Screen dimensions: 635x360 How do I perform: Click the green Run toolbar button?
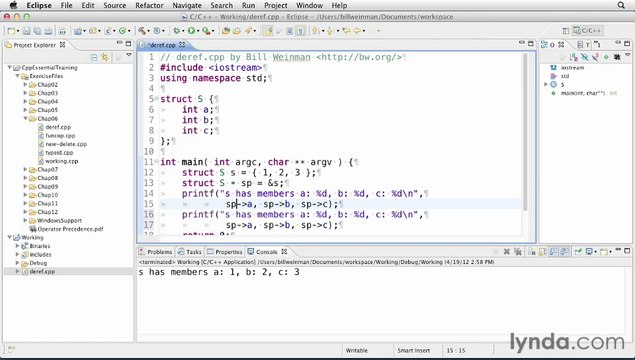click(x=191, y=31)
